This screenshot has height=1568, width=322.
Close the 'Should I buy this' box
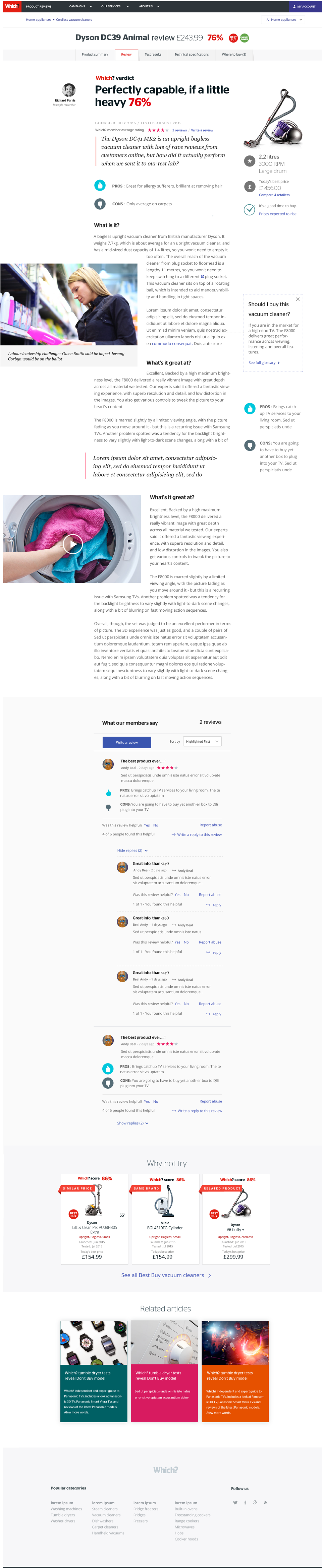pos(298,299)
